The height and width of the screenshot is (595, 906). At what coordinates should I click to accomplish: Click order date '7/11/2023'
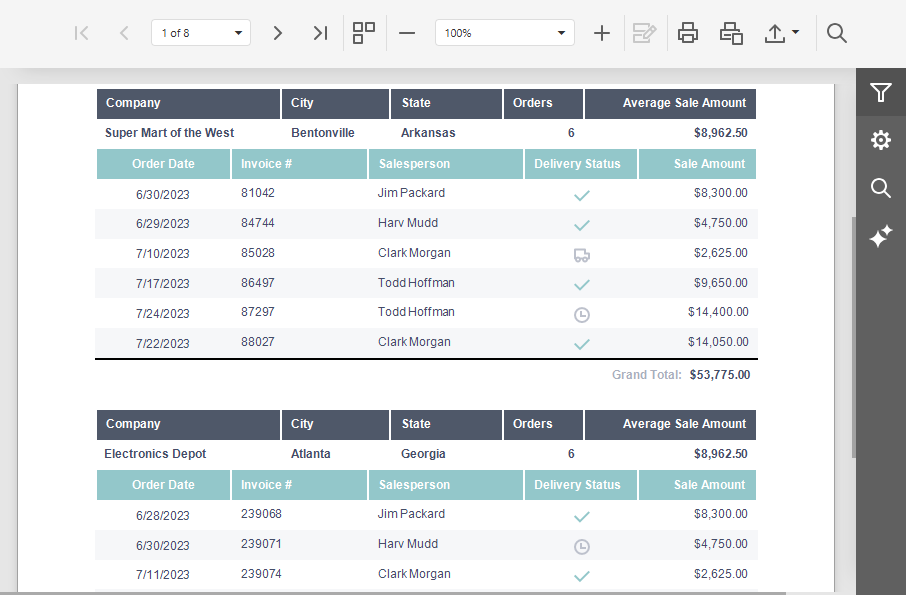162,575
